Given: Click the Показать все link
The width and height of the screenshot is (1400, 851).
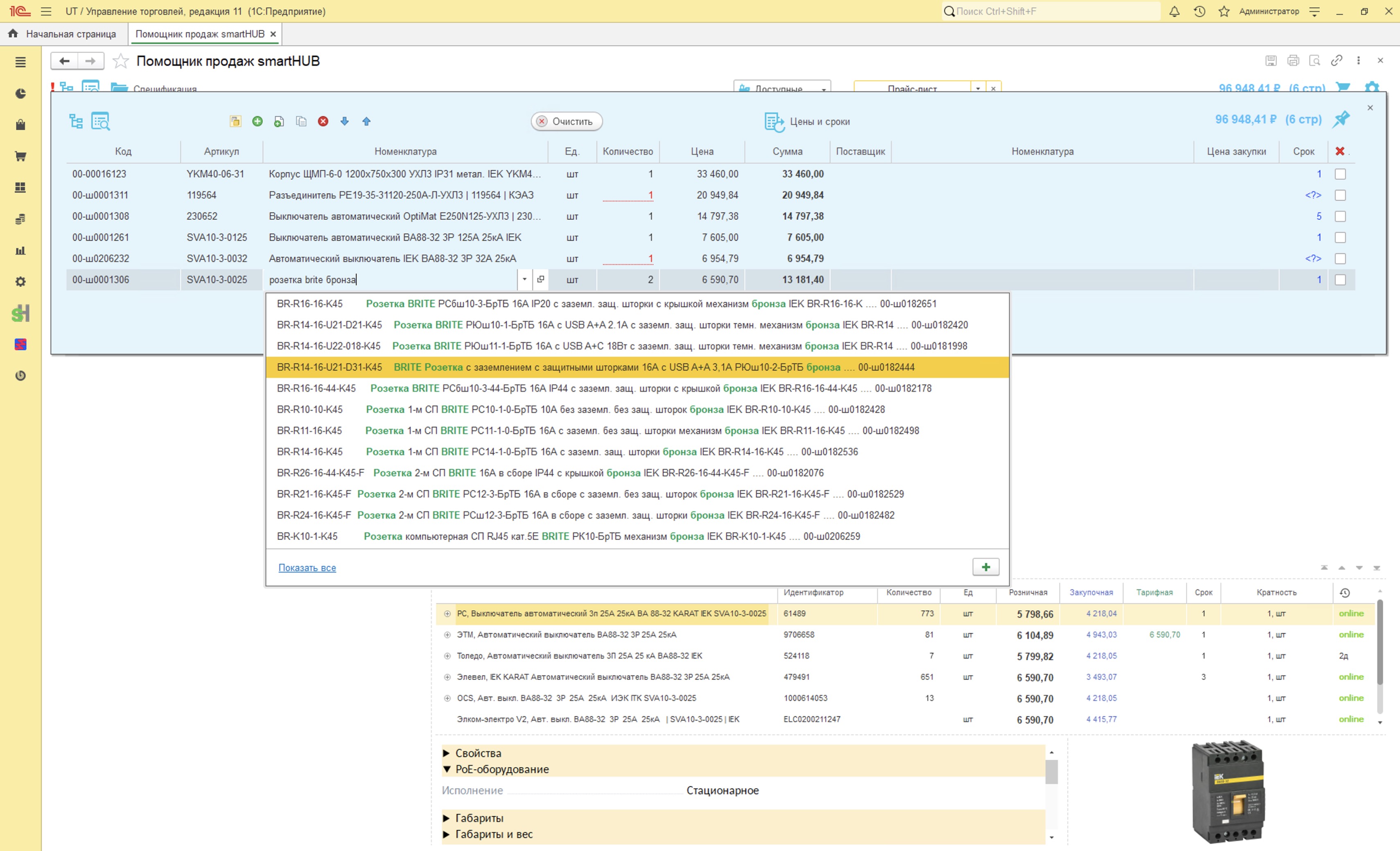Looking at the screenshot, I should (307, 567).
